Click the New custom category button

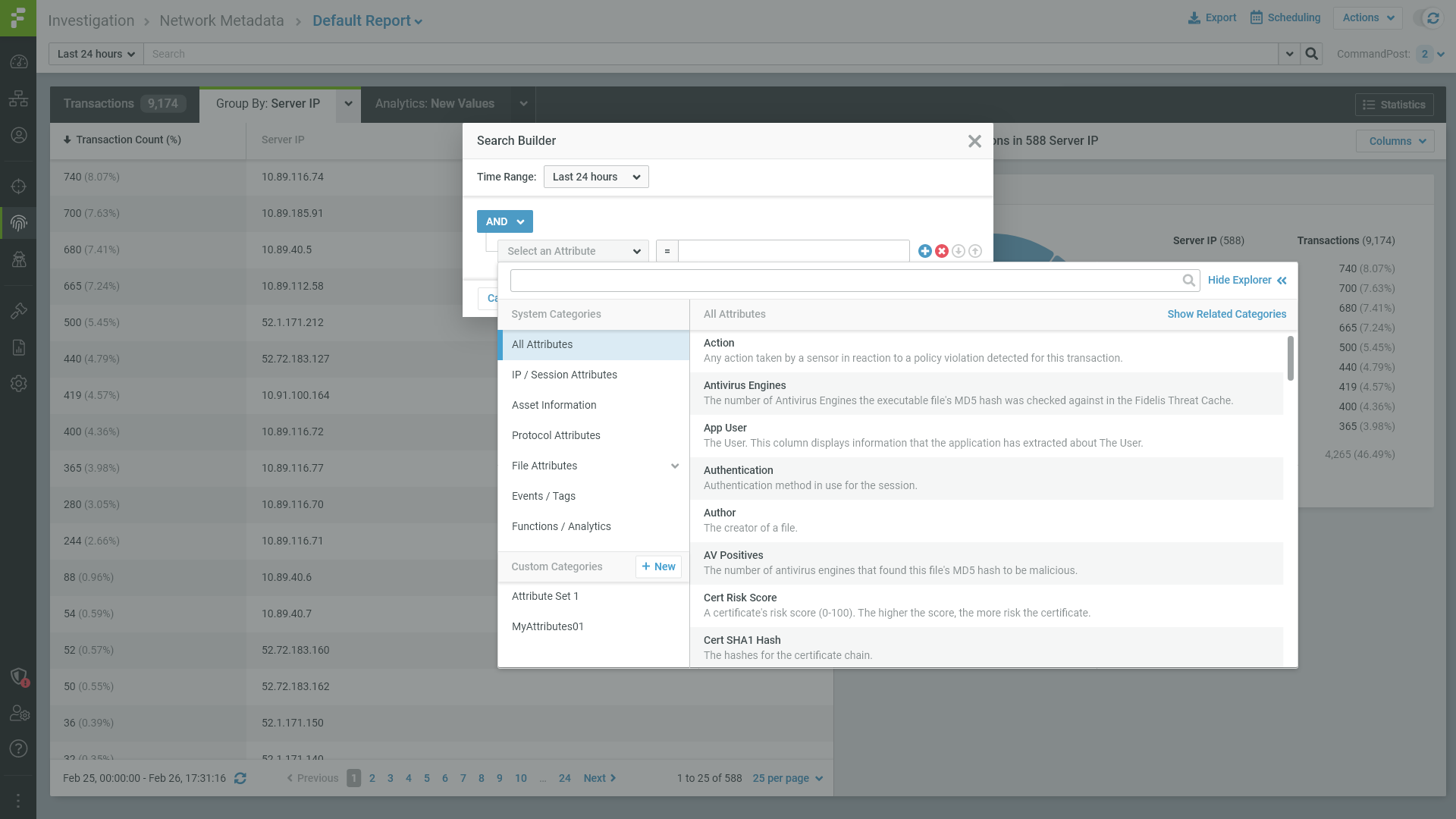click(x=658, y=566)
